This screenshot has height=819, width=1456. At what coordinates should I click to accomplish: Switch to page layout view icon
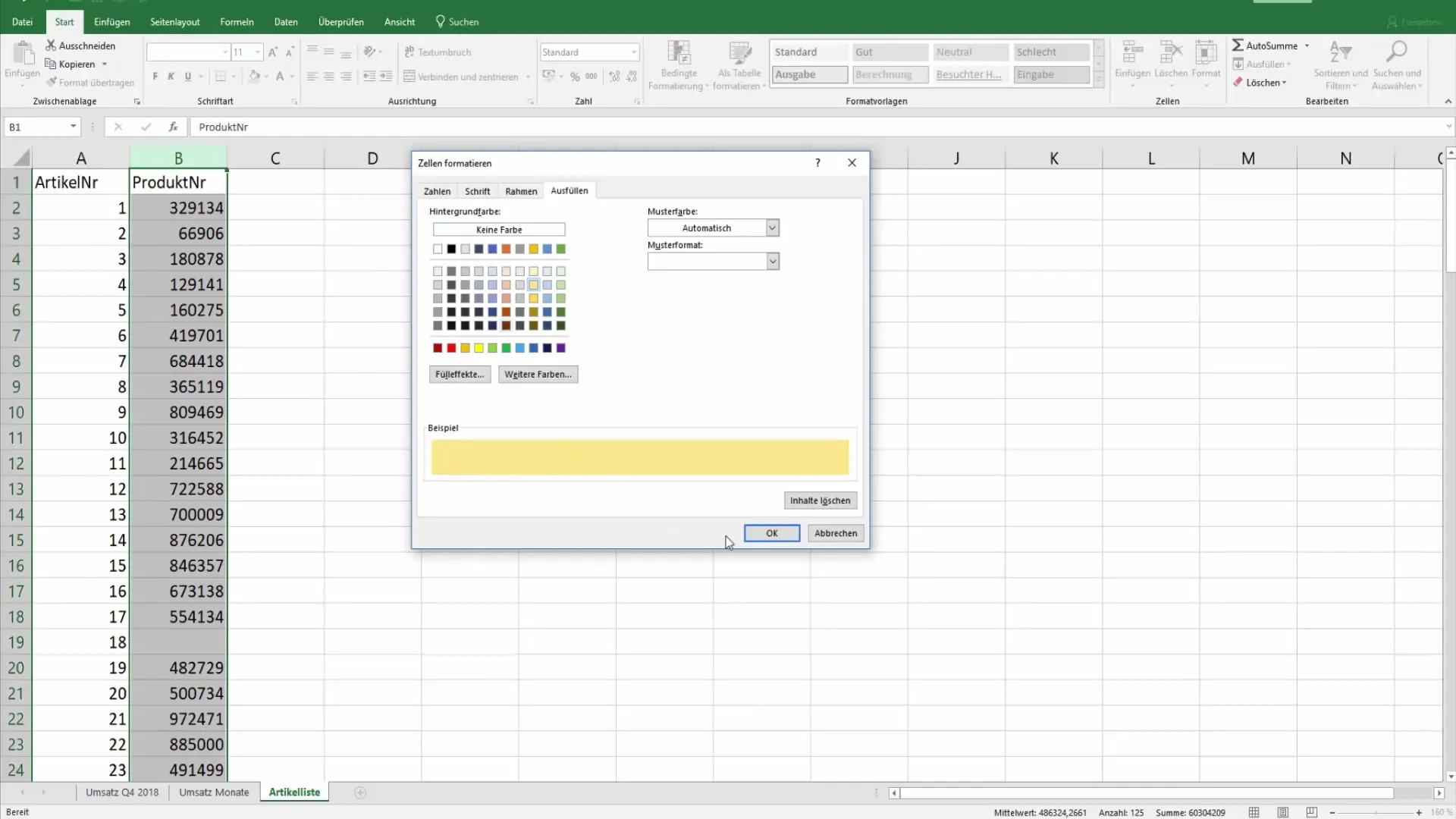(1282, 812)
